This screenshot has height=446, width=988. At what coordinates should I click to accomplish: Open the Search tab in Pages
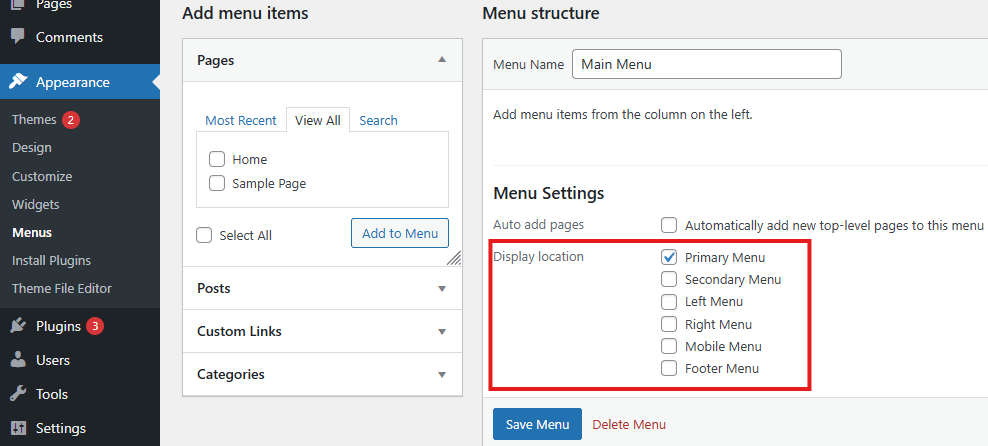pyautogui.click(x=378, y=120)
